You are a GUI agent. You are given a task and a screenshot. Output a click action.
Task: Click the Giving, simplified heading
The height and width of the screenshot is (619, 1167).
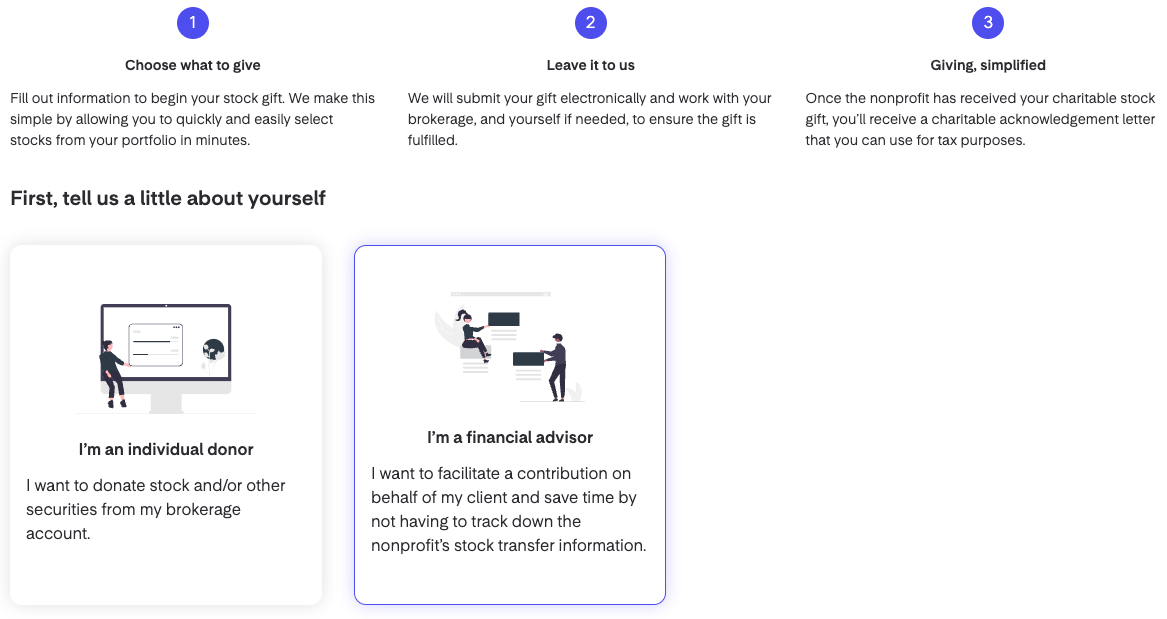(x=987, y=64)
